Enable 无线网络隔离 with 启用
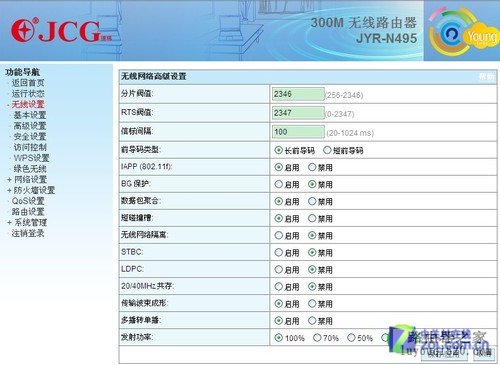The height and width of the screenshot is (365, 500). pos(278,235)
